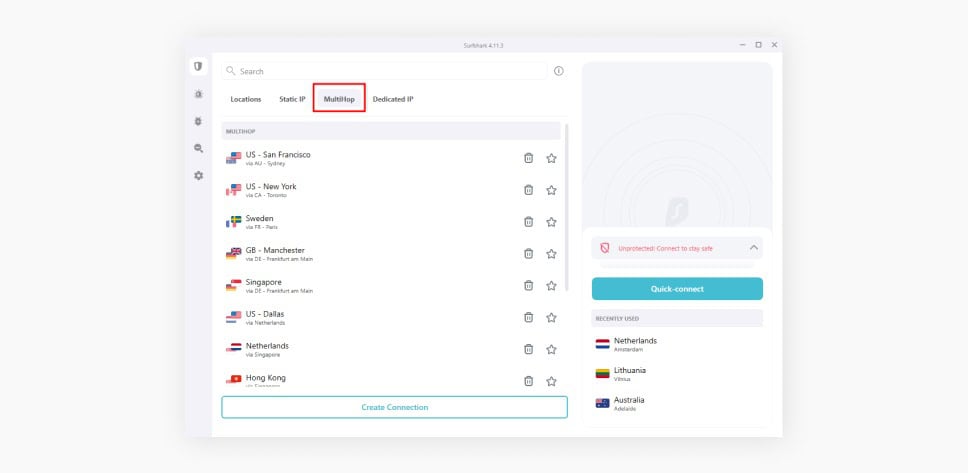Open the VPN shield sidebar icon

point(198,66)
